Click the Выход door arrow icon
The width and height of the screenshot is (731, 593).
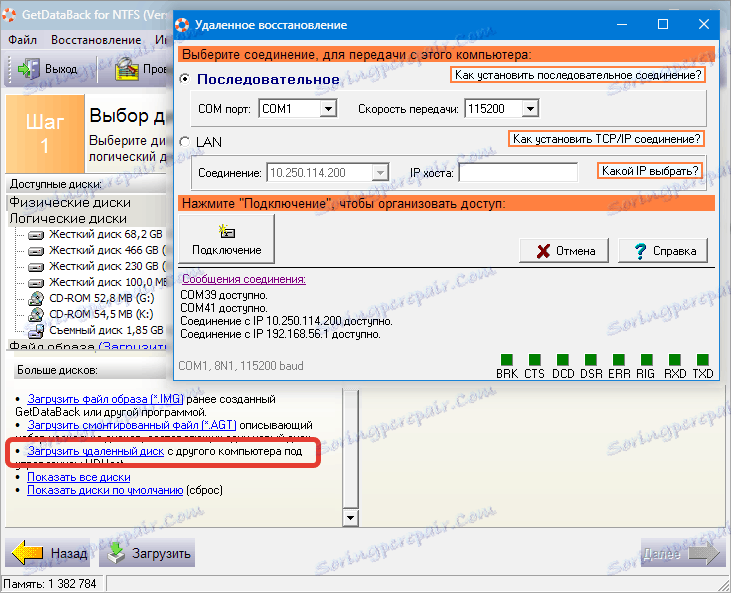(x=29, y=69)
